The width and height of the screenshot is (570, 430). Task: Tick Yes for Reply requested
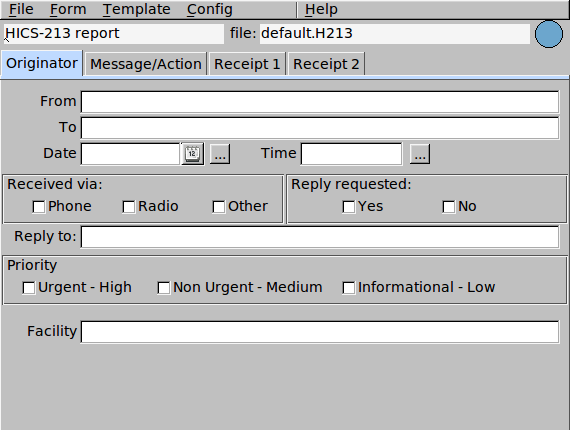click(349, 207)
